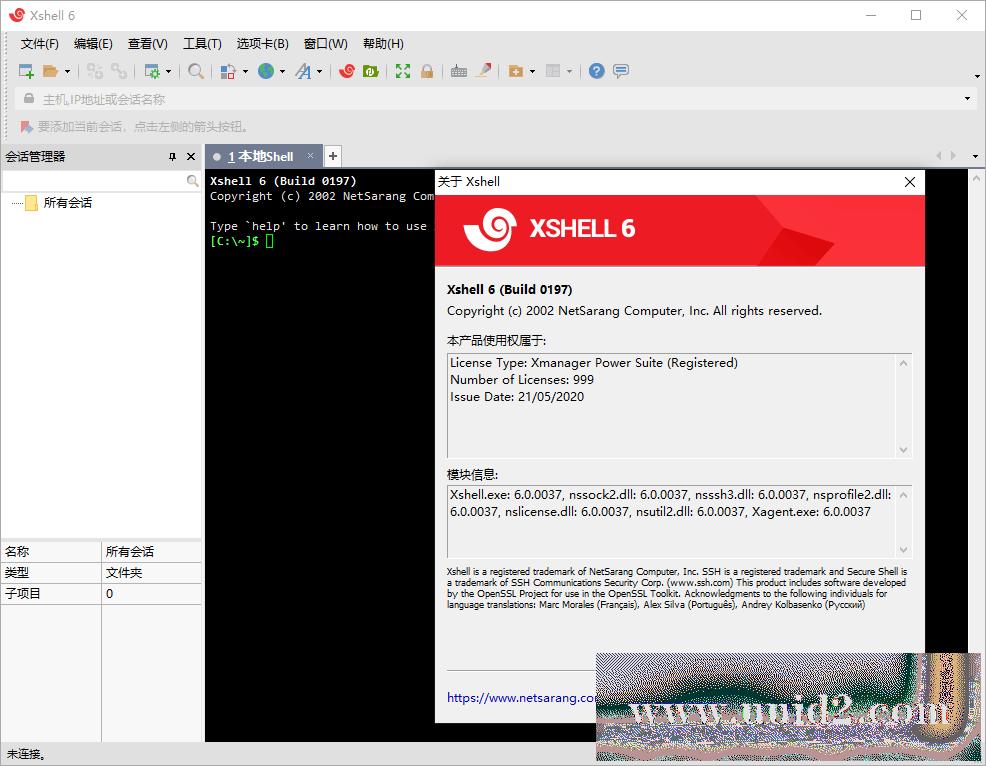986x766 pixels.
Task: Activate full screen mode icon
Action: pos(403,71)
